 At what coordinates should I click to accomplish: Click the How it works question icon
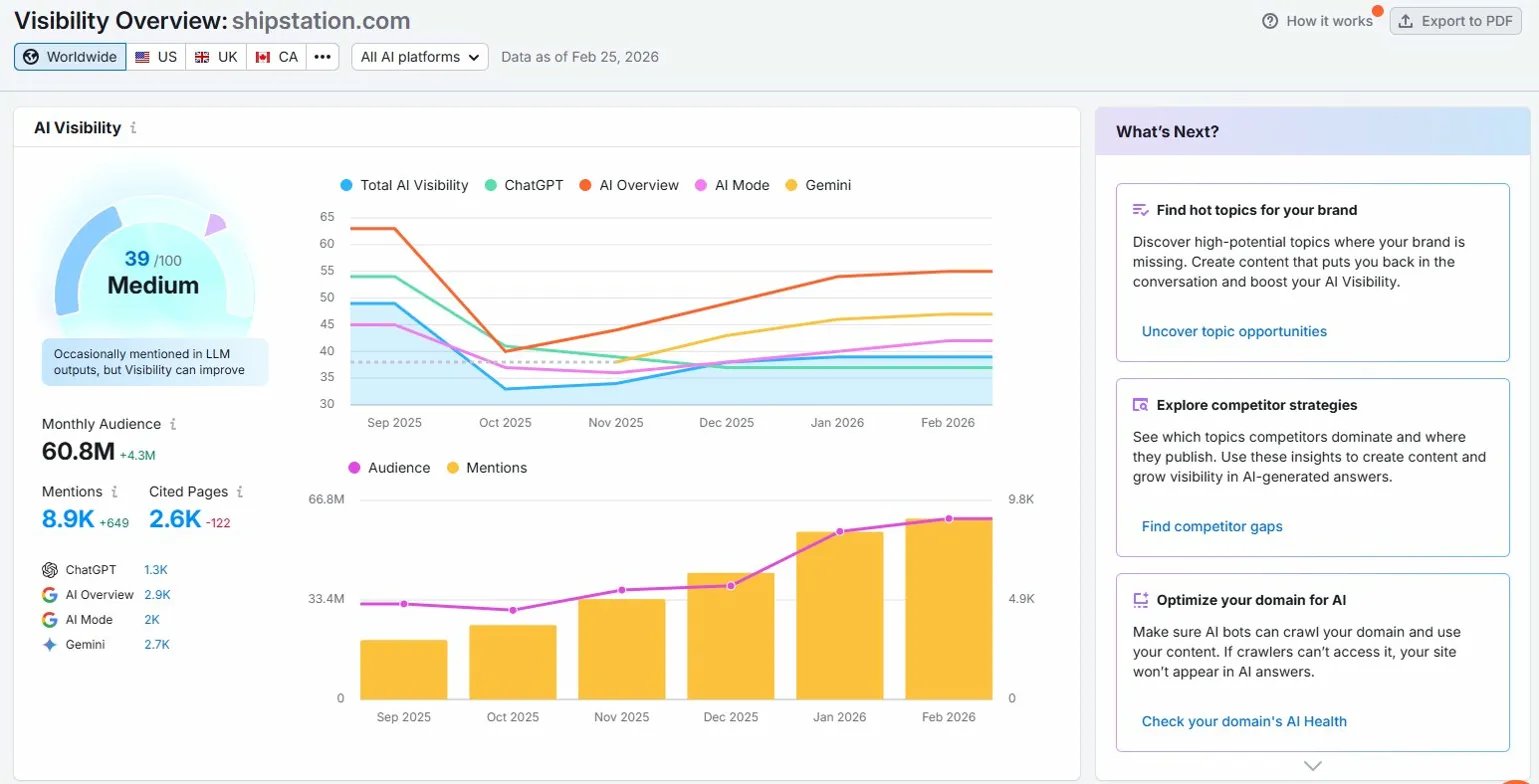pyautogui.click(x=1270, y=21)
